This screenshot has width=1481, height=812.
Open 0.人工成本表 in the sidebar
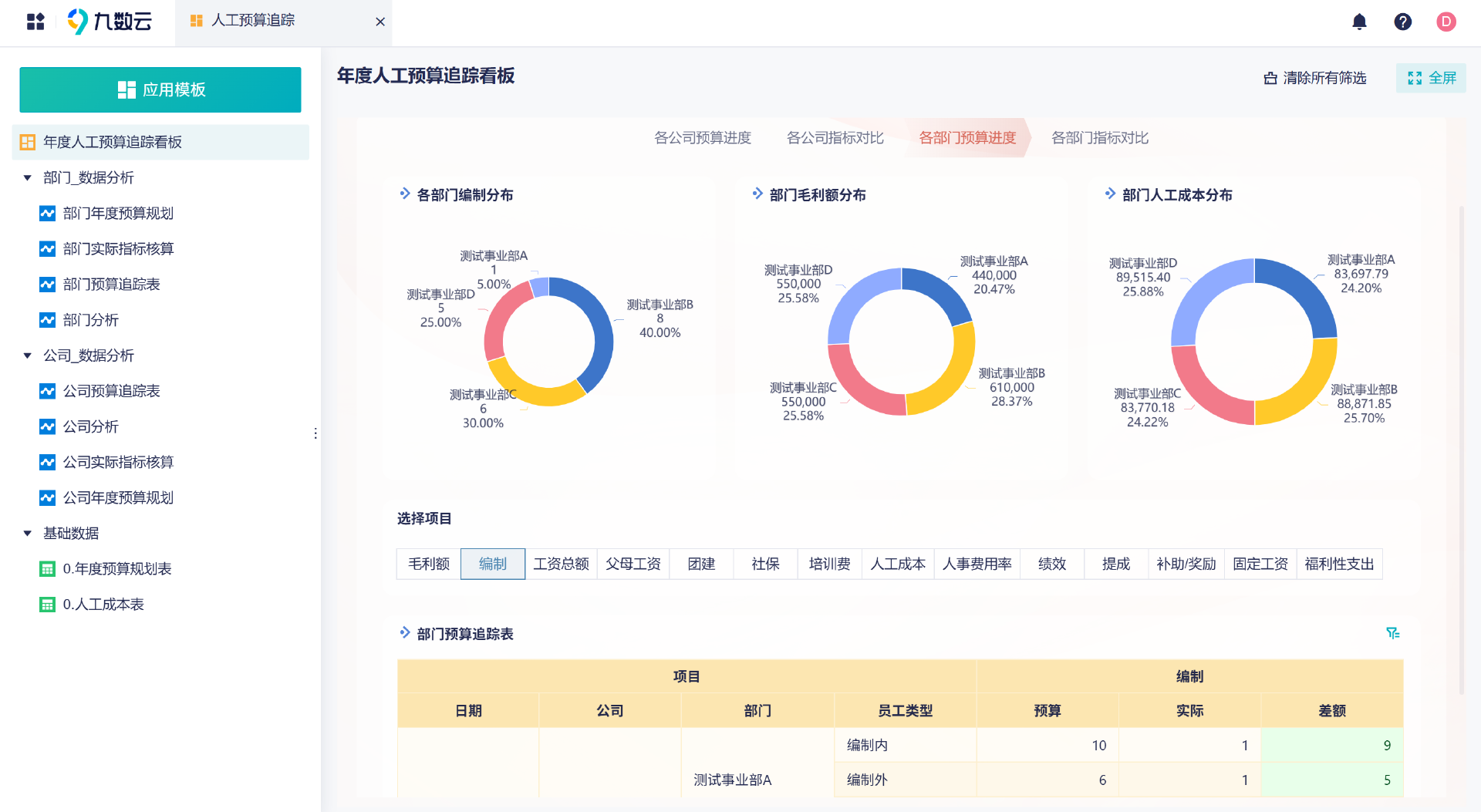[103, 605]
